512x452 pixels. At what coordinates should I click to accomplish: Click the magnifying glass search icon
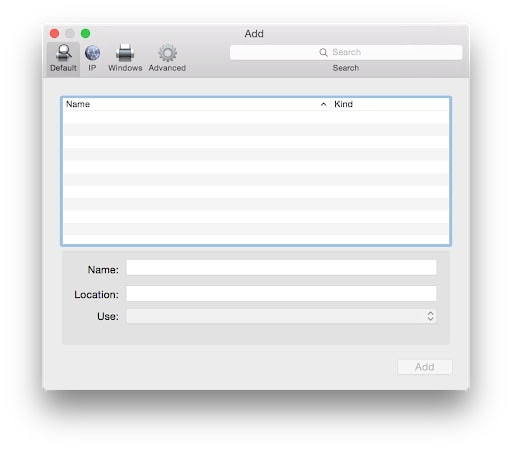323,52
